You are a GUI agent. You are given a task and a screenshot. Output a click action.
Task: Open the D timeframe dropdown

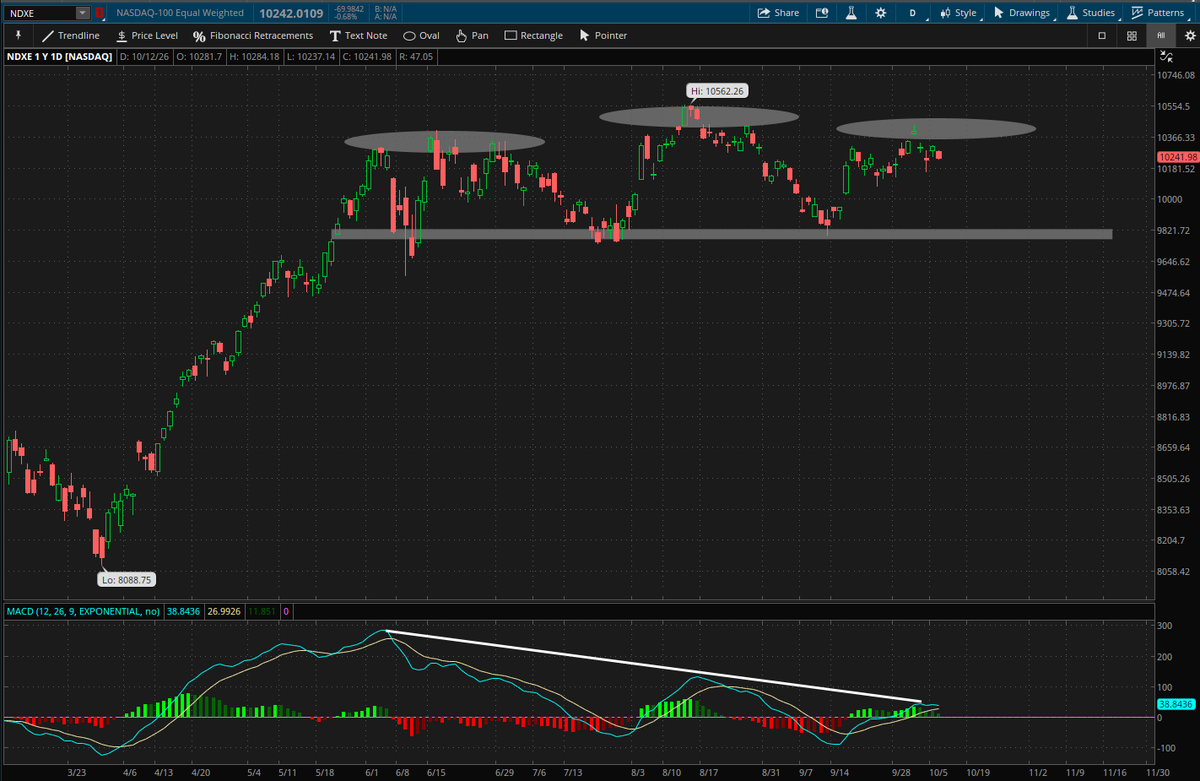tap(911, 13)
